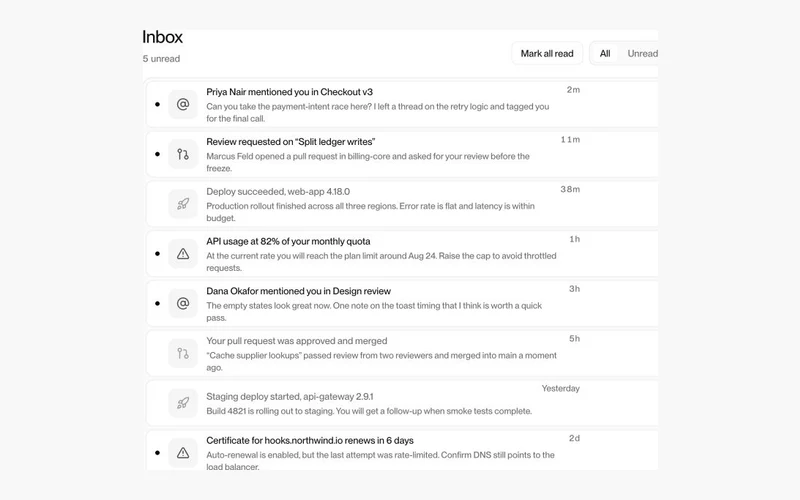Screen dimensions: 800x500
Task: Click pull request icon on approved and merged row
Action: (183, 353)
